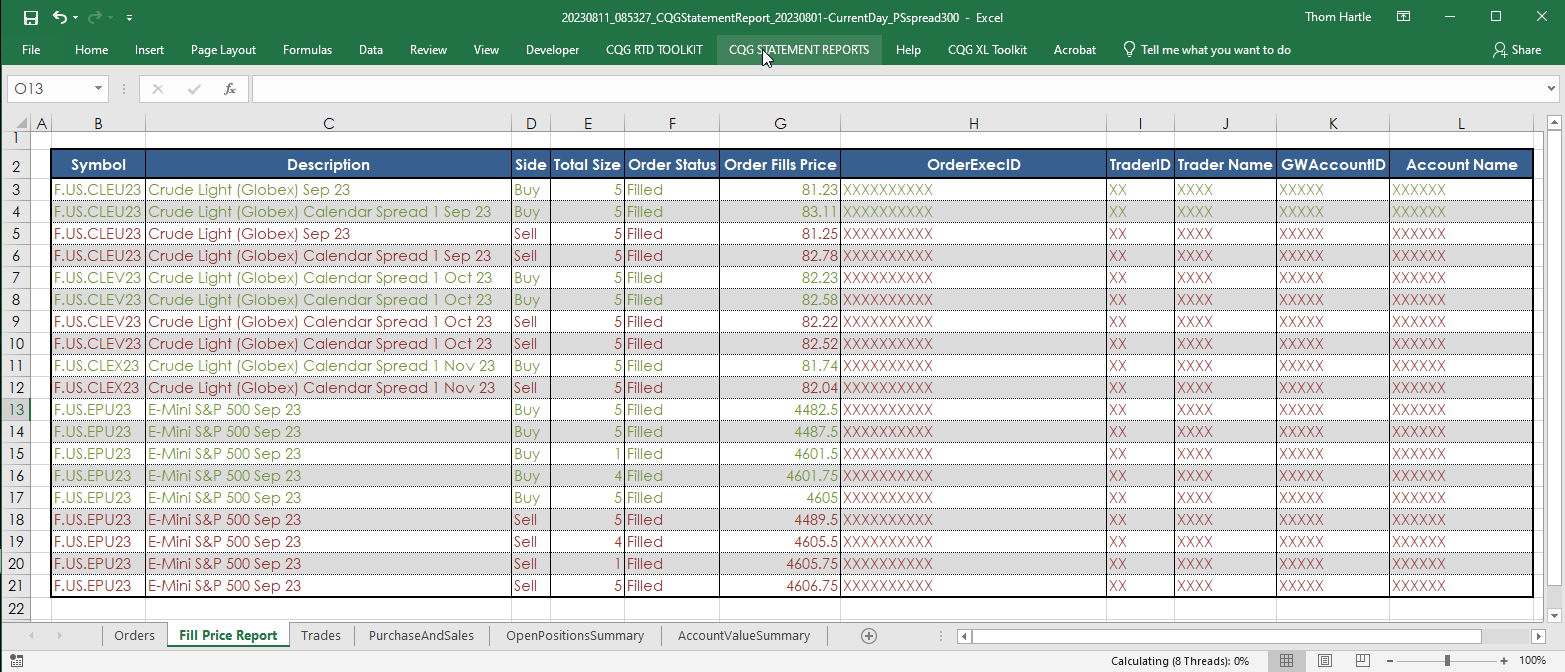Click the Save icon in title bar
Image resolution: width=1565 pixels, height=672 pixels.
(x=30, y=17)
